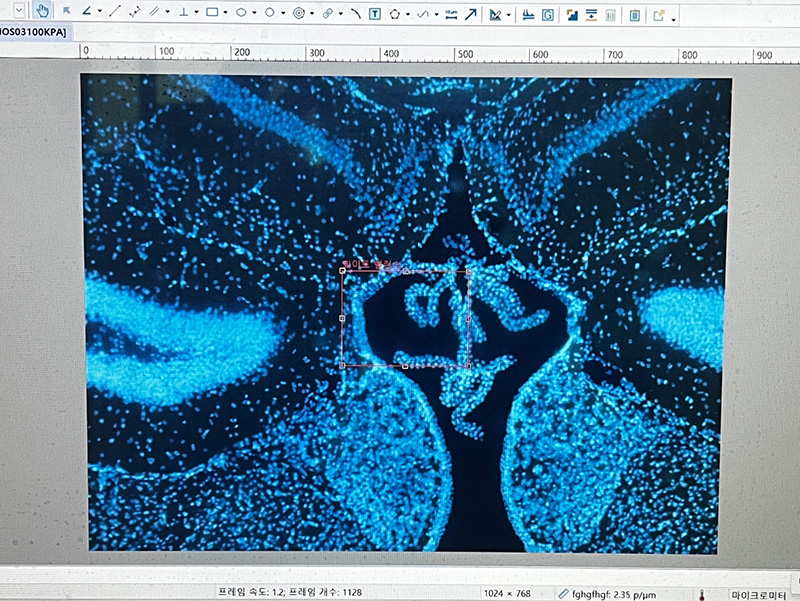The image size is (800, 601).
Task: Expand the far-left toolbar combo box
Action: 18,12
